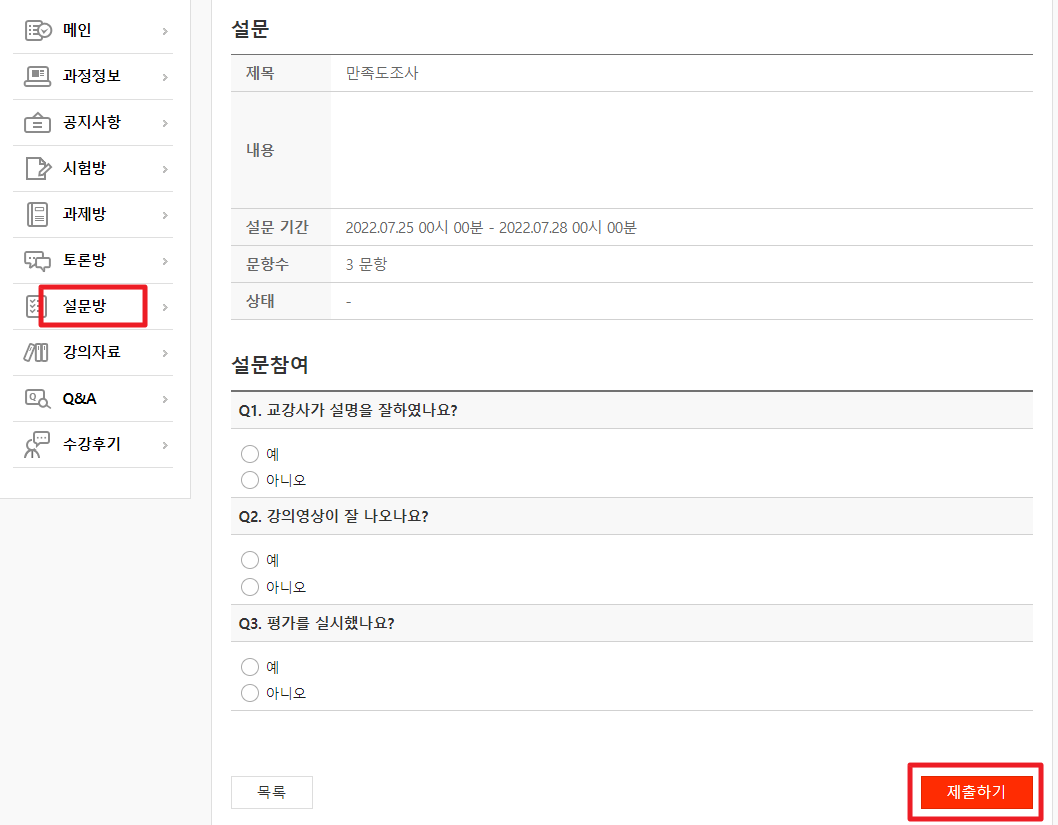Image resolution: width=1058 pixels, height=825 pixels.
Task: Open the 설문방 menu item
Action: pyautogui.click(x=84, y=307)
